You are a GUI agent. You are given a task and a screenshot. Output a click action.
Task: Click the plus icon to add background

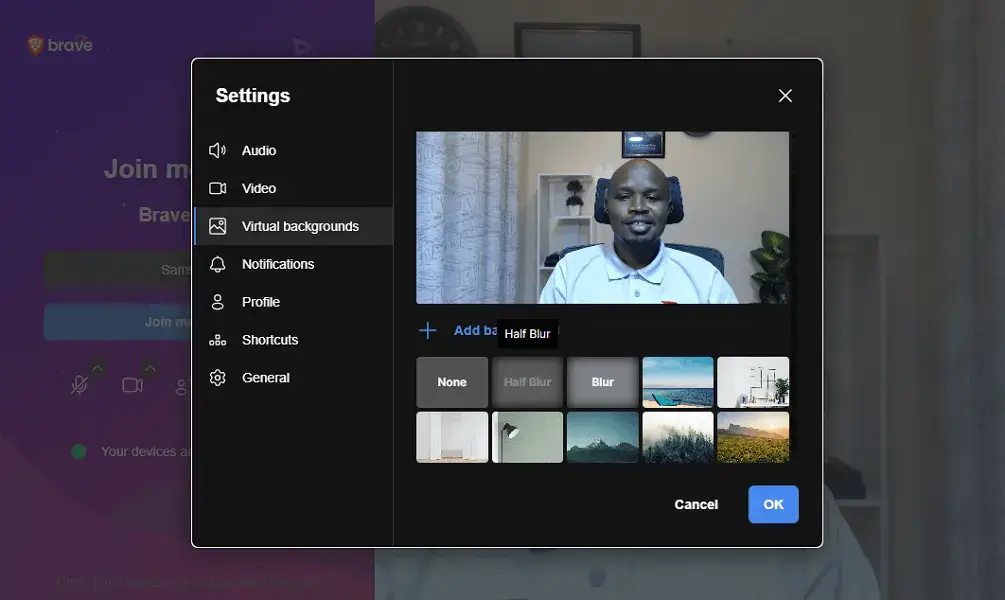pyautogui.click(x=427, y=331)
